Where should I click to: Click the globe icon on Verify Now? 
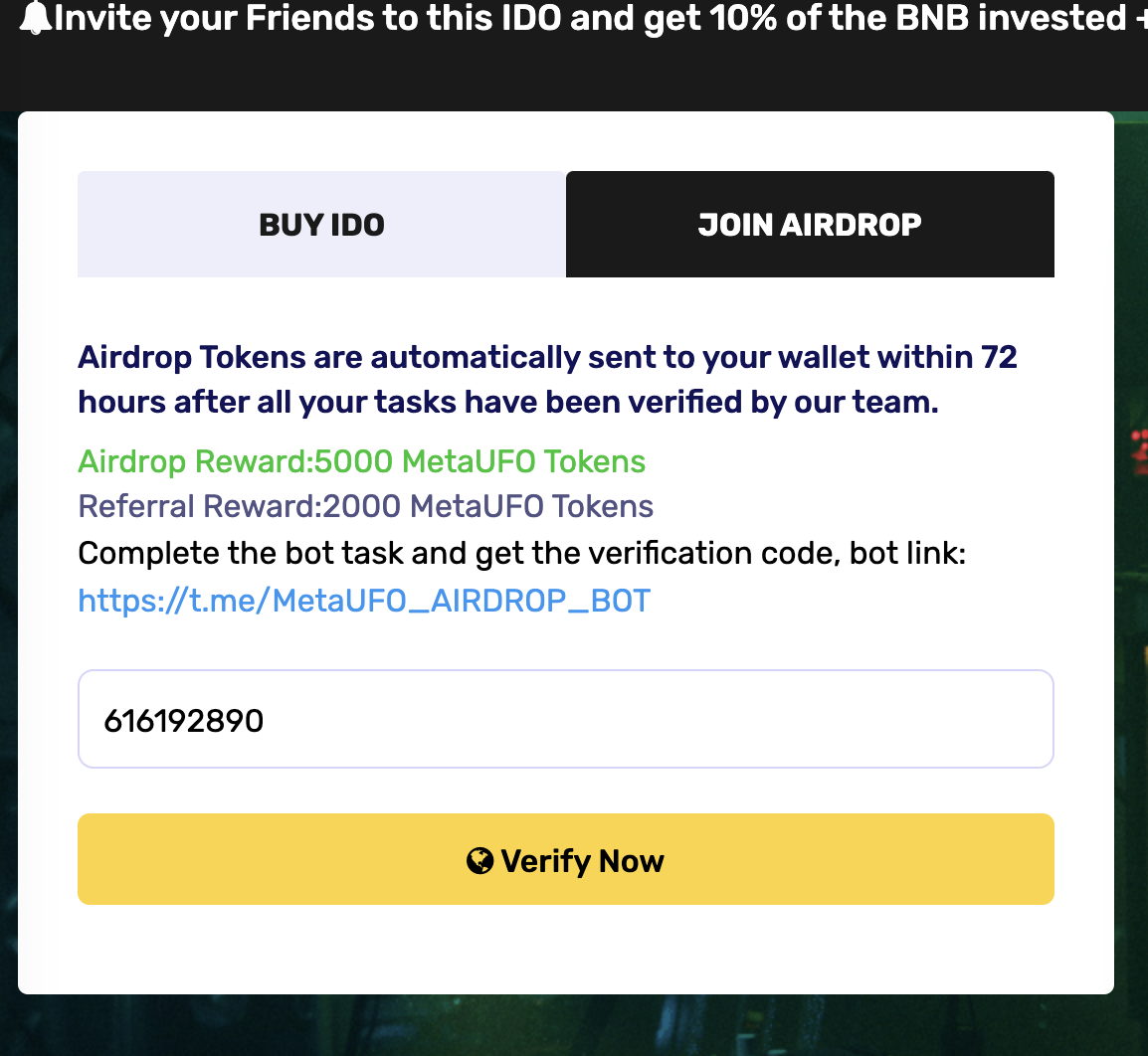point(479,860)
